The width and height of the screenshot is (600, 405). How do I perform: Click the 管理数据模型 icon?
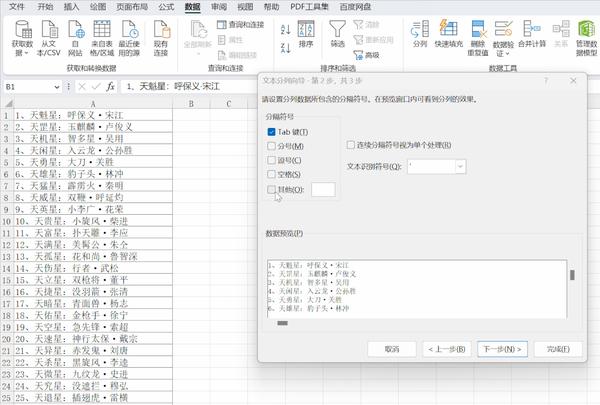(x=587, y=29)
